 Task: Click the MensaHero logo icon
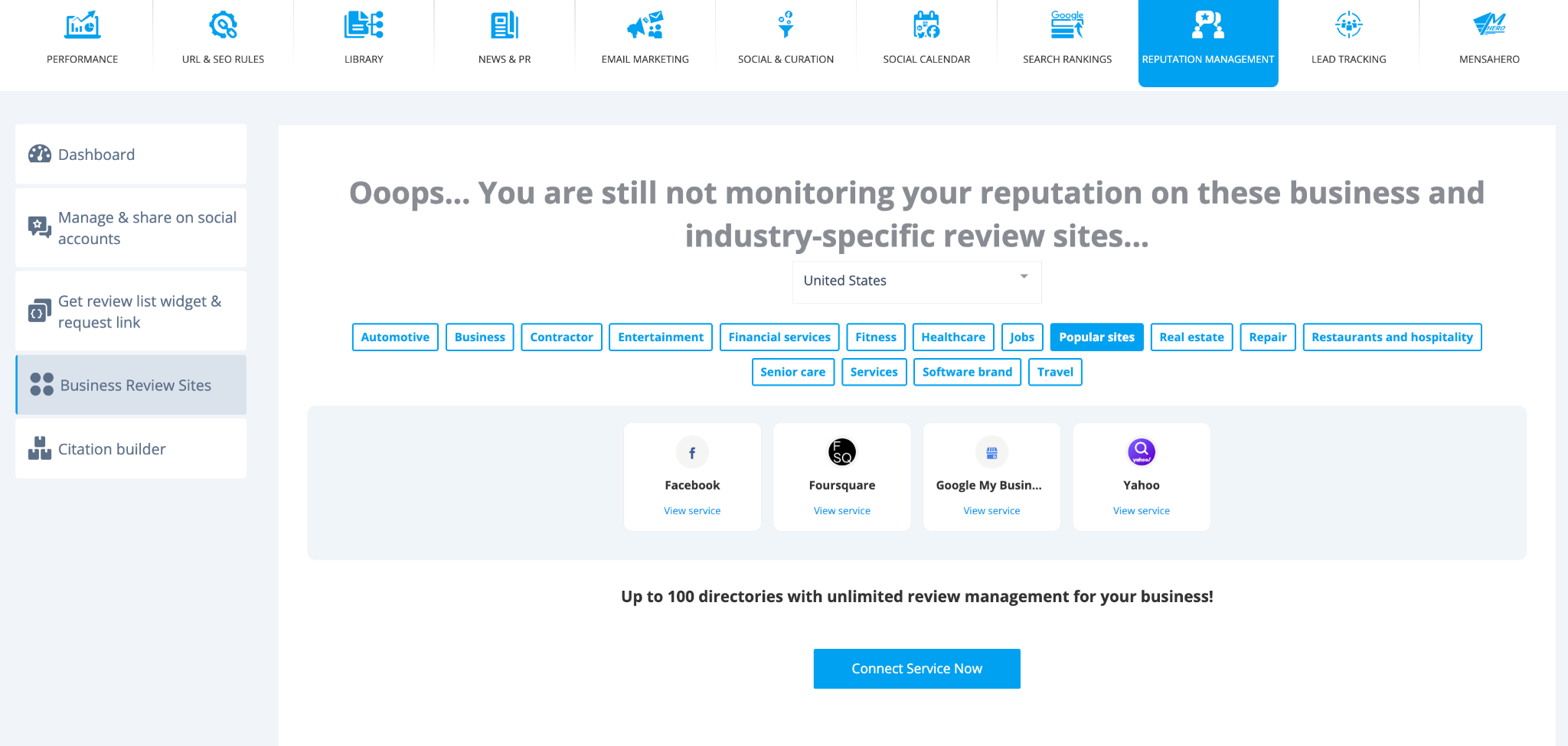[1489, 25]
